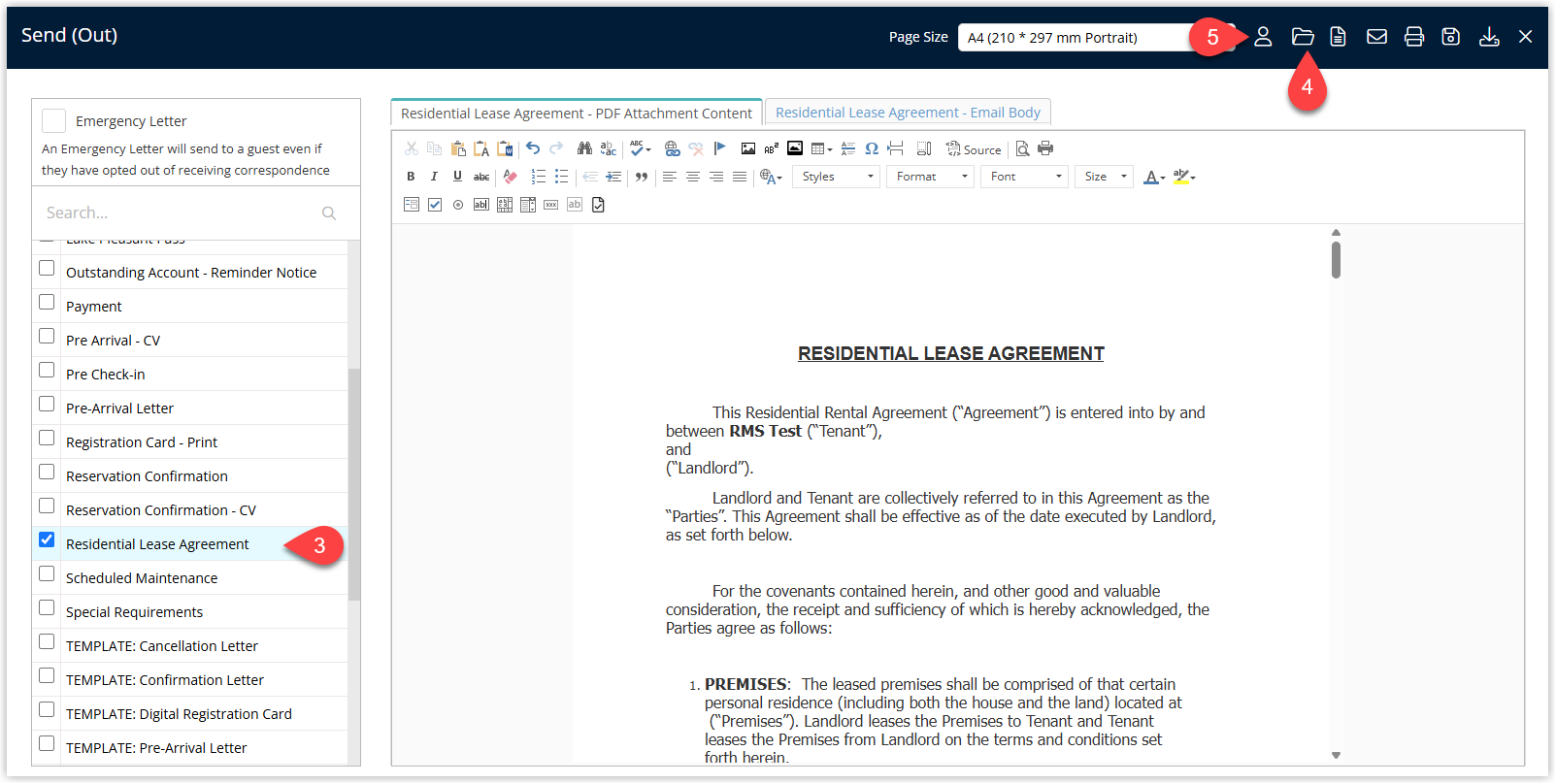Viewport: 1556px width, 784px height.
Task: Uncheck the Residential Lease Agreement checkbox
Action: pyautogui.click(x=47, y=539)
